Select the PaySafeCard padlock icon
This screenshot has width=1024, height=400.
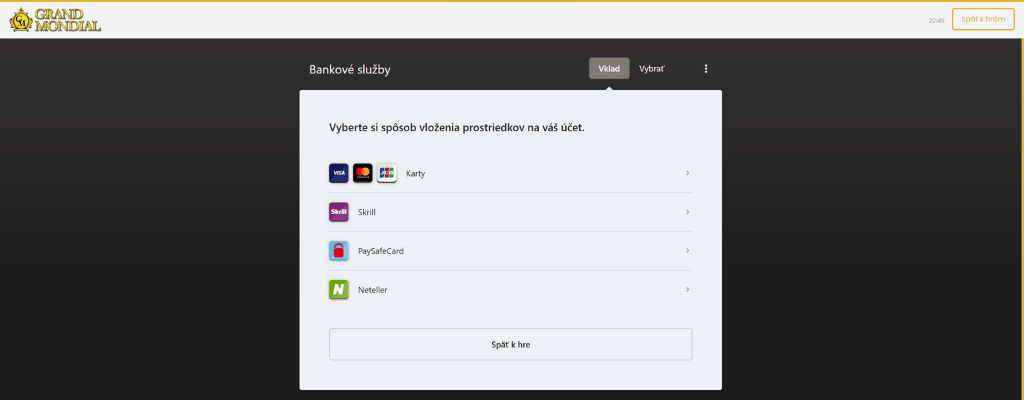pyautogui.click(x=339, y=251)
